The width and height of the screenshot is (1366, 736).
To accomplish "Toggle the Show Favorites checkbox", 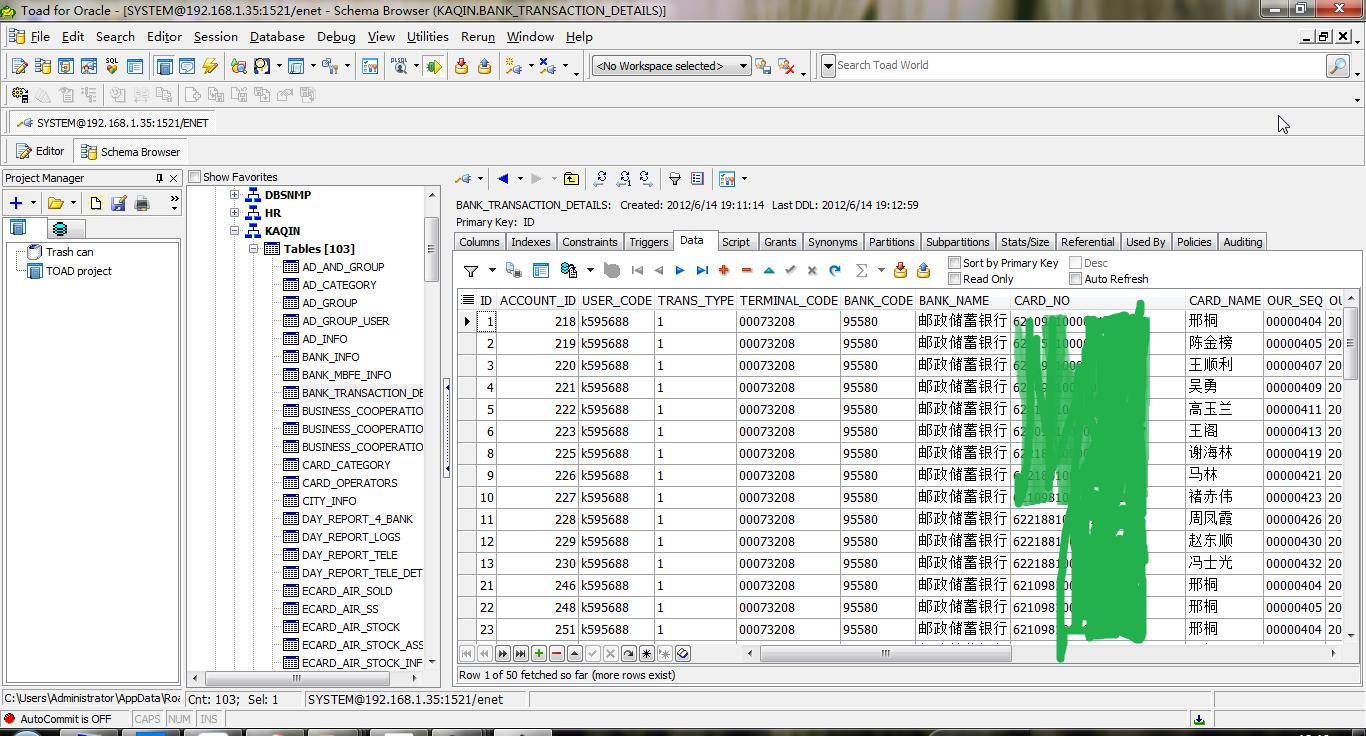I will click(195, 177).
